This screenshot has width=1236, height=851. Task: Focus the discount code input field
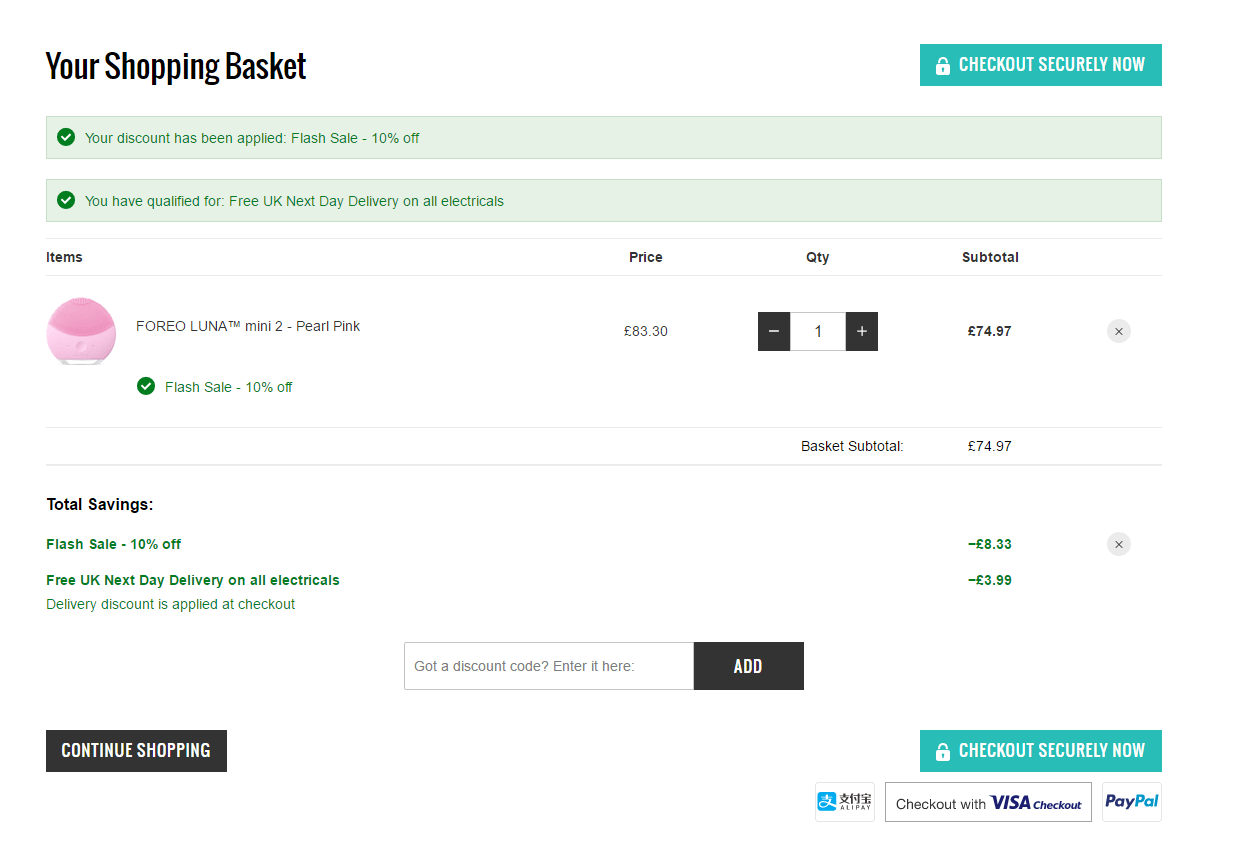[x=549, y=666]
